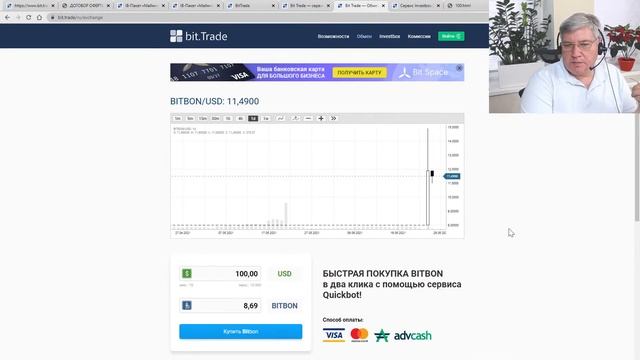Open Обмен in the site navigation
640x360 pixels.
click(364, 36)
